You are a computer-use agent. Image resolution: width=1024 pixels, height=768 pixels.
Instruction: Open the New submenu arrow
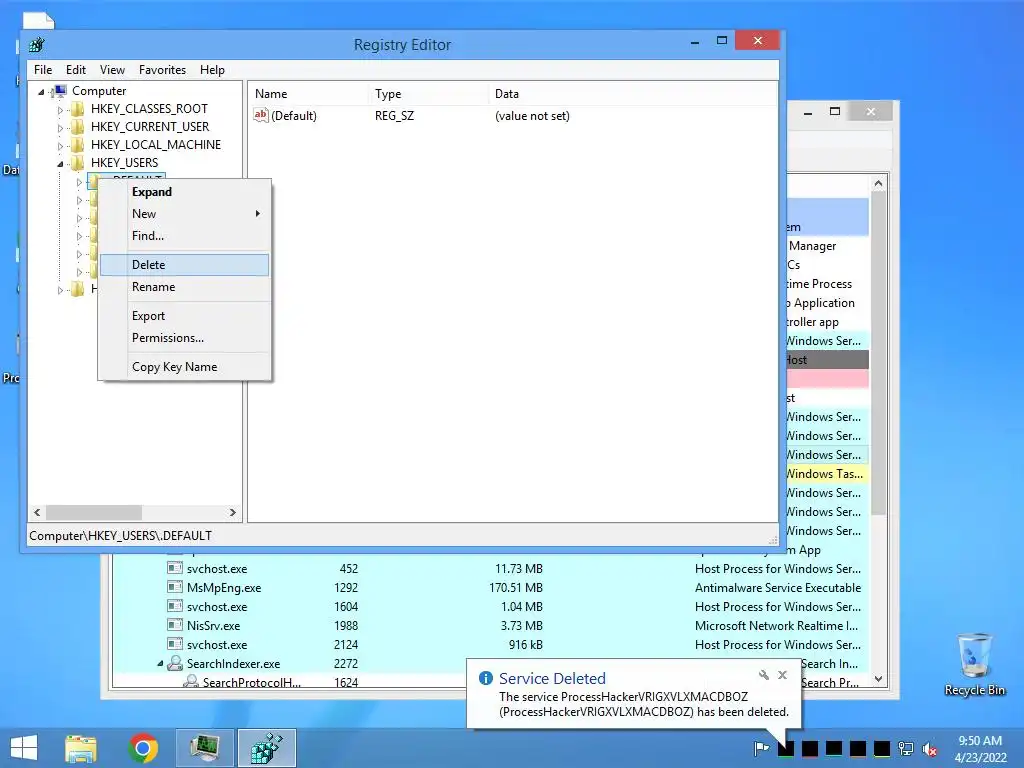point(258,214)
